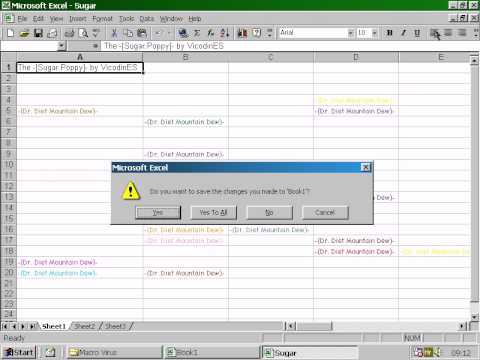Image resolution: width=480 pixels, height=360 pixels.
Task: Open the Undo history dropdown arrow
Action: point(169,33)
